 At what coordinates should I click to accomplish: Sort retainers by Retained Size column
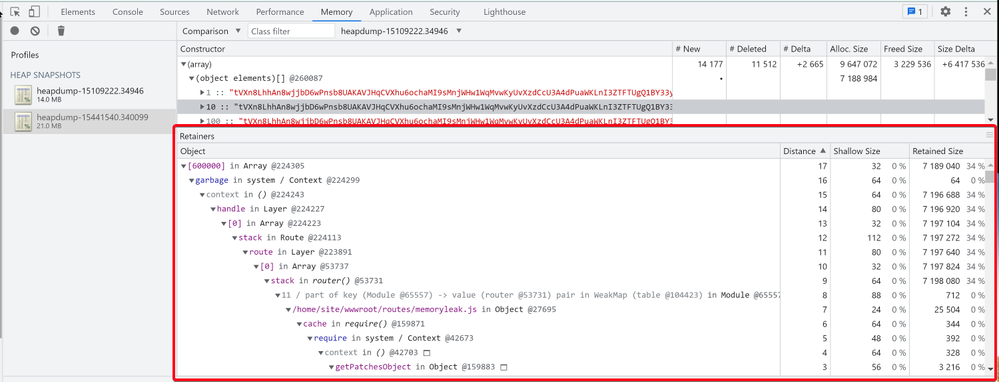click(x=947, y=152)
